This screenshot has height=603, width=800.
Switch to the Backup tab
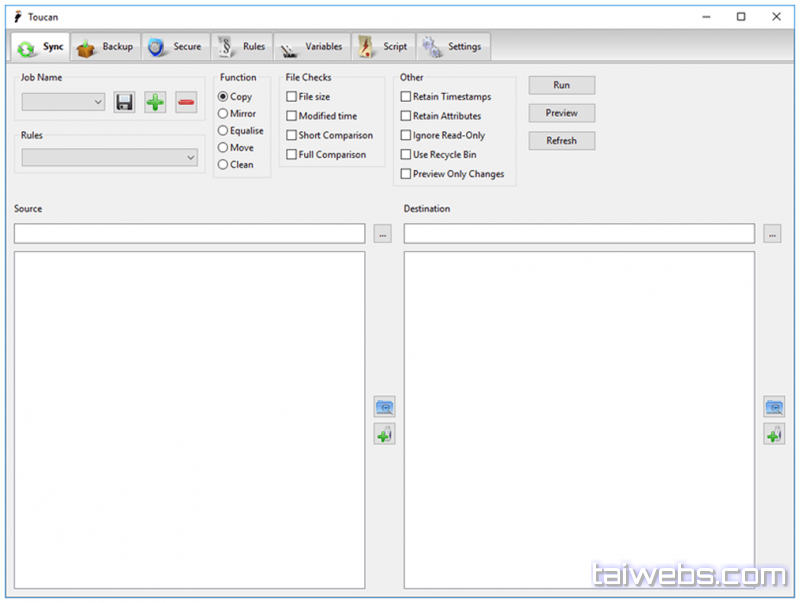pos(105,47)
